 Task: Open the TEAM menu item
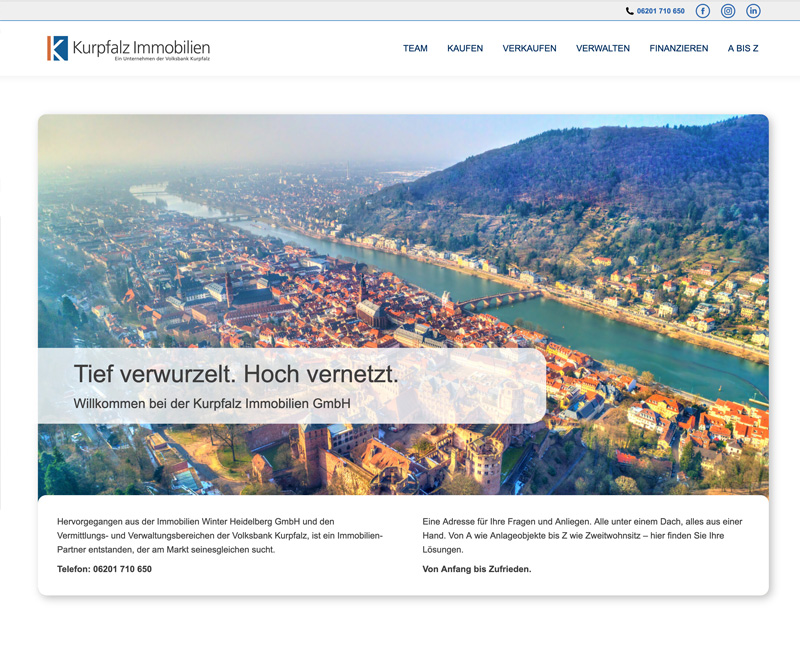[x=415, y=48]
